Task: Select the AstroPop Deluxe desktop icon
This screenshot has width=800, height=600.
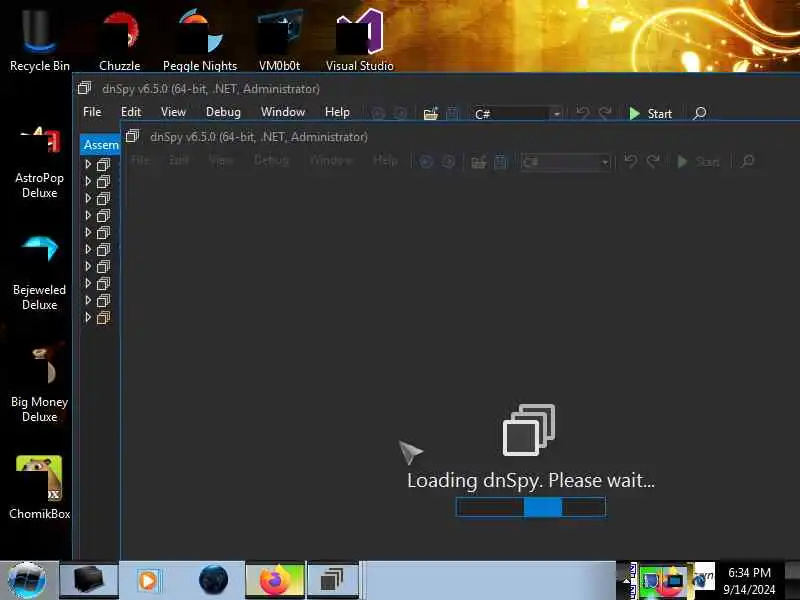Action: 39,163
